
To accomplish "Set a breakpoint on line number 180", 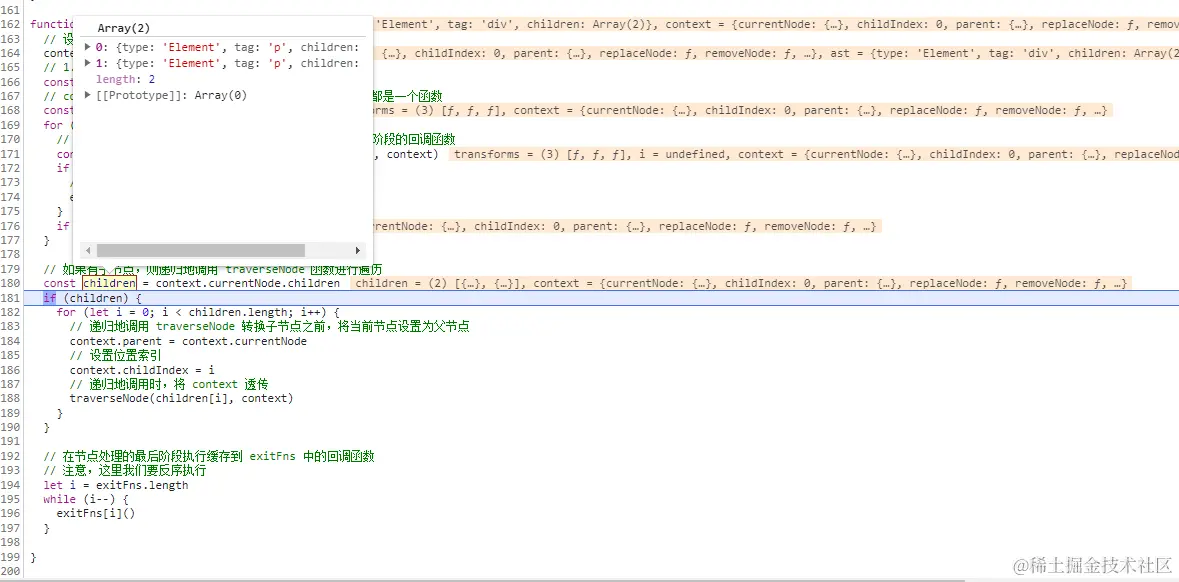I will (11, 283).
